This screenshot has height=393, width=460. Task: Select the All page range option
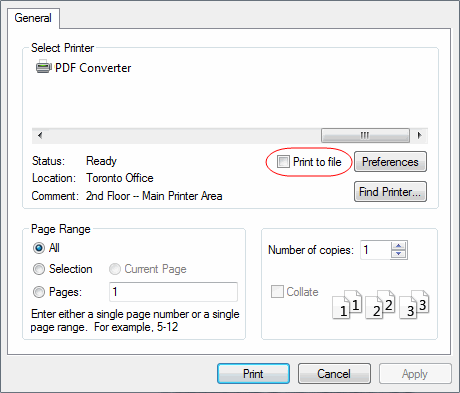(x=39, y=248)
